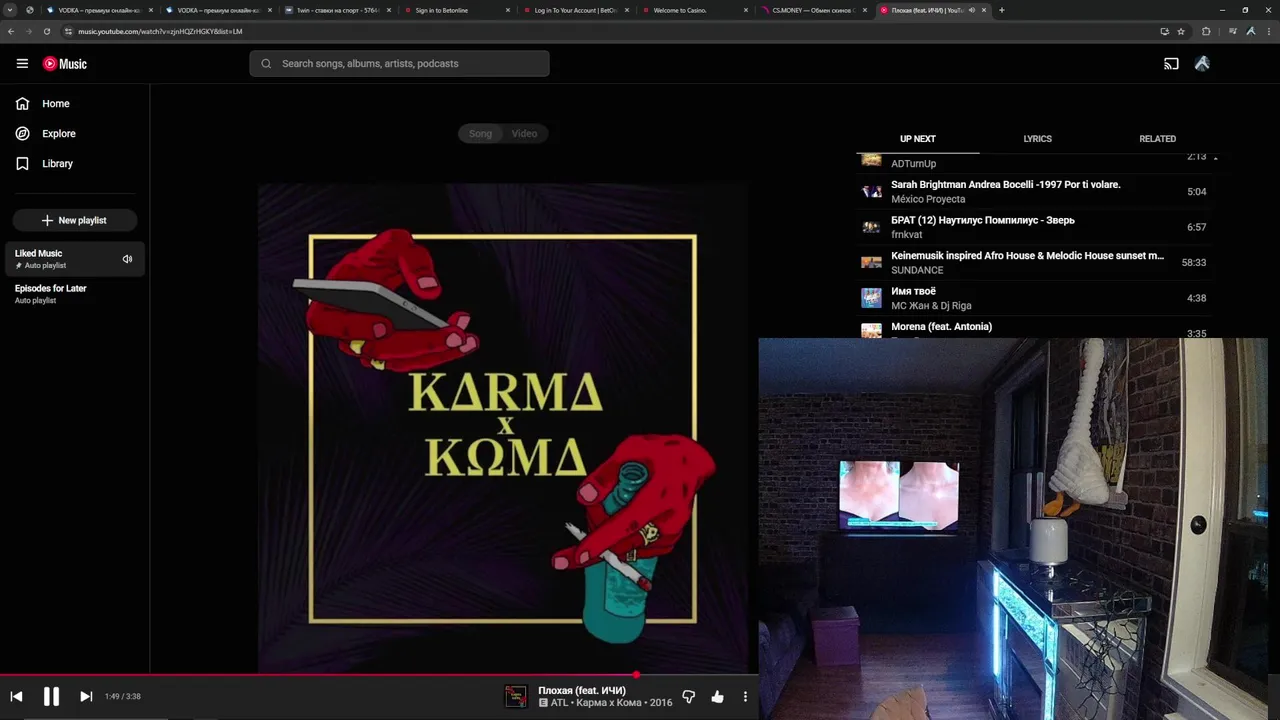Click SUNDANCE artist text
The image size is (1280, 720).
click(x=917, y=270)
